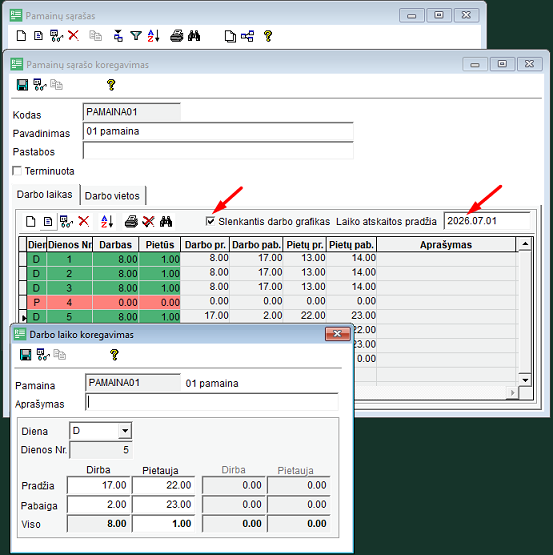Enable the Terminuota checkbox
Image resolution: width=553 pixels, height=555 pixels.
(x=17, y=171)
